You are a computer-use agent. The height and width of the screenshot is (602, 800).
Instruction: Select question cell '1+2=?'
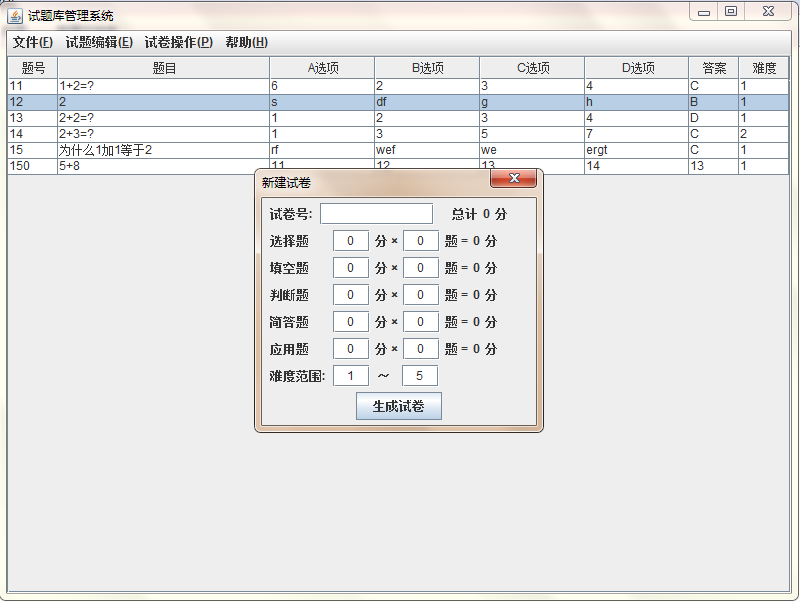tap(164, 86)
